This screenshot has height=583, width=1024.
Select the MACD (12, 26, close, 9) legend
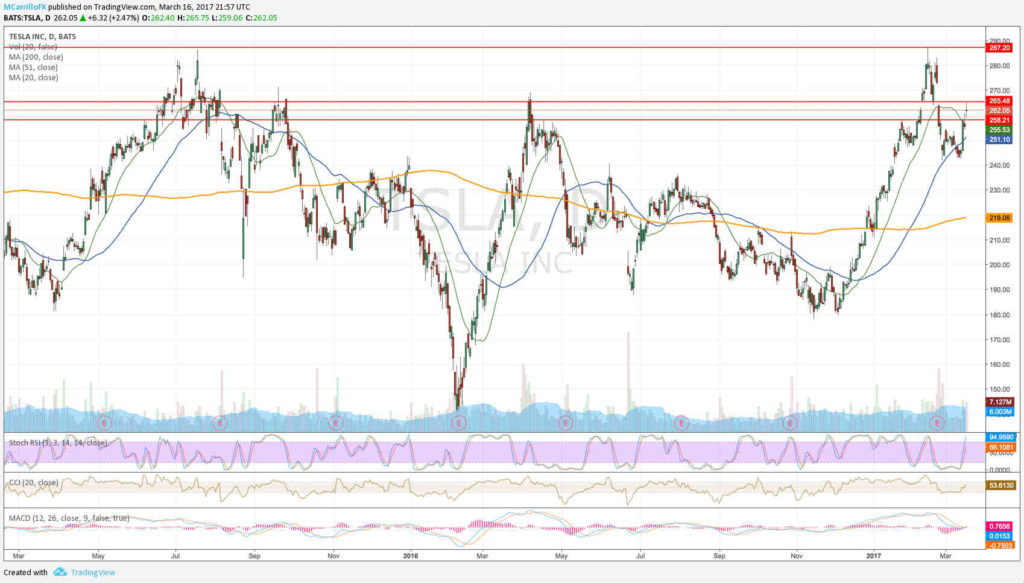[69, 518]
